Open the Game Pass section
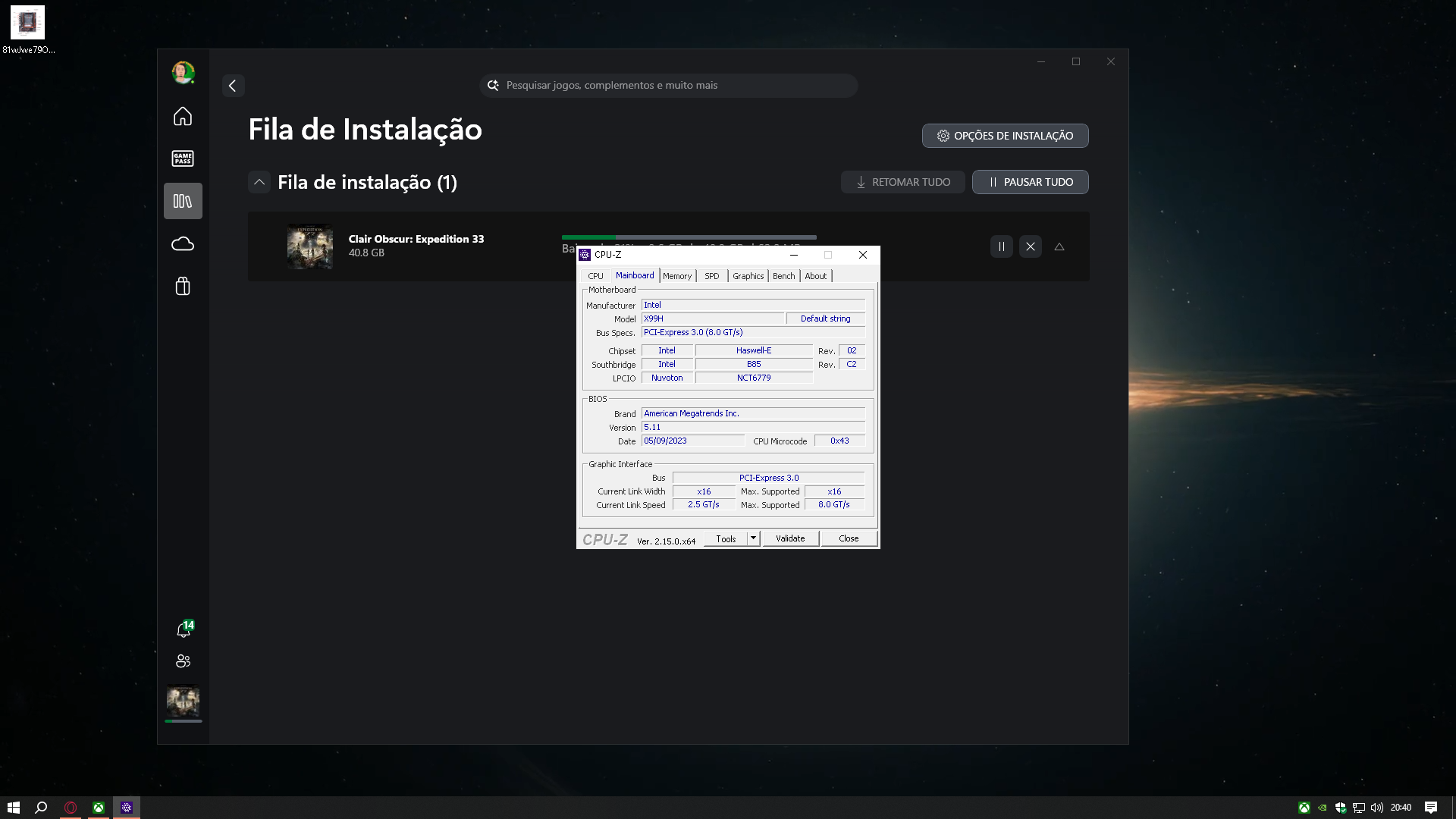 tap(183, 158)
